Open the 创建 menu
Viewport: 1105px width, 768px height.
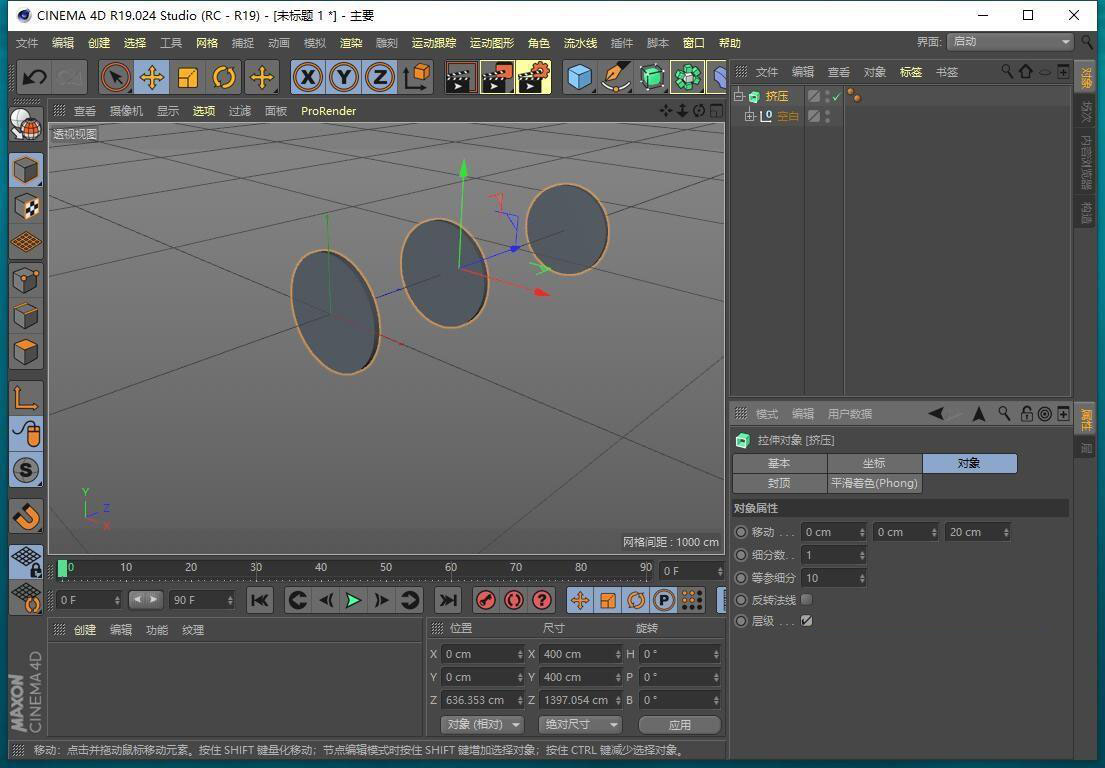click(x=99, y=43)
